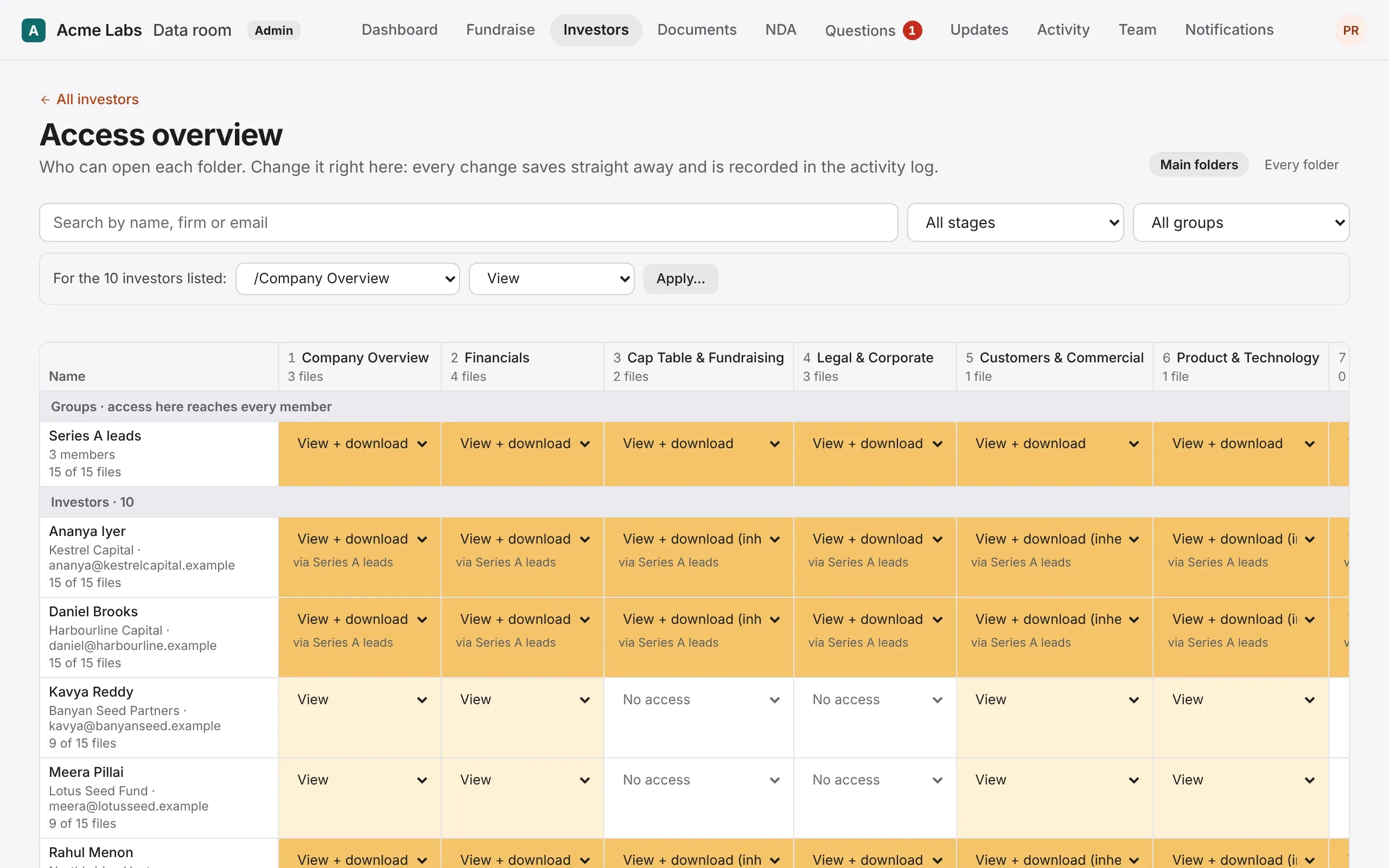Go back to All investors
The width and height of the screenshot is (1389, 868).
click(x=90, y=99)
